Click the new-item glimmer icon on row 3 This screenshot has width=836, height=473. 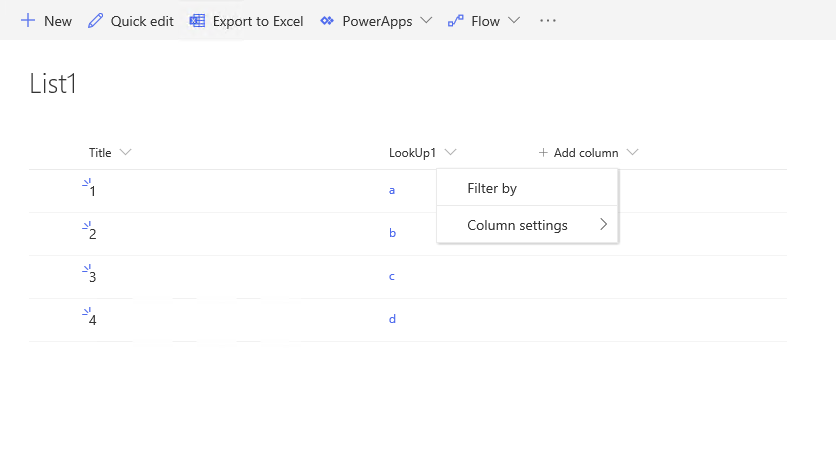tap(87, 269)
